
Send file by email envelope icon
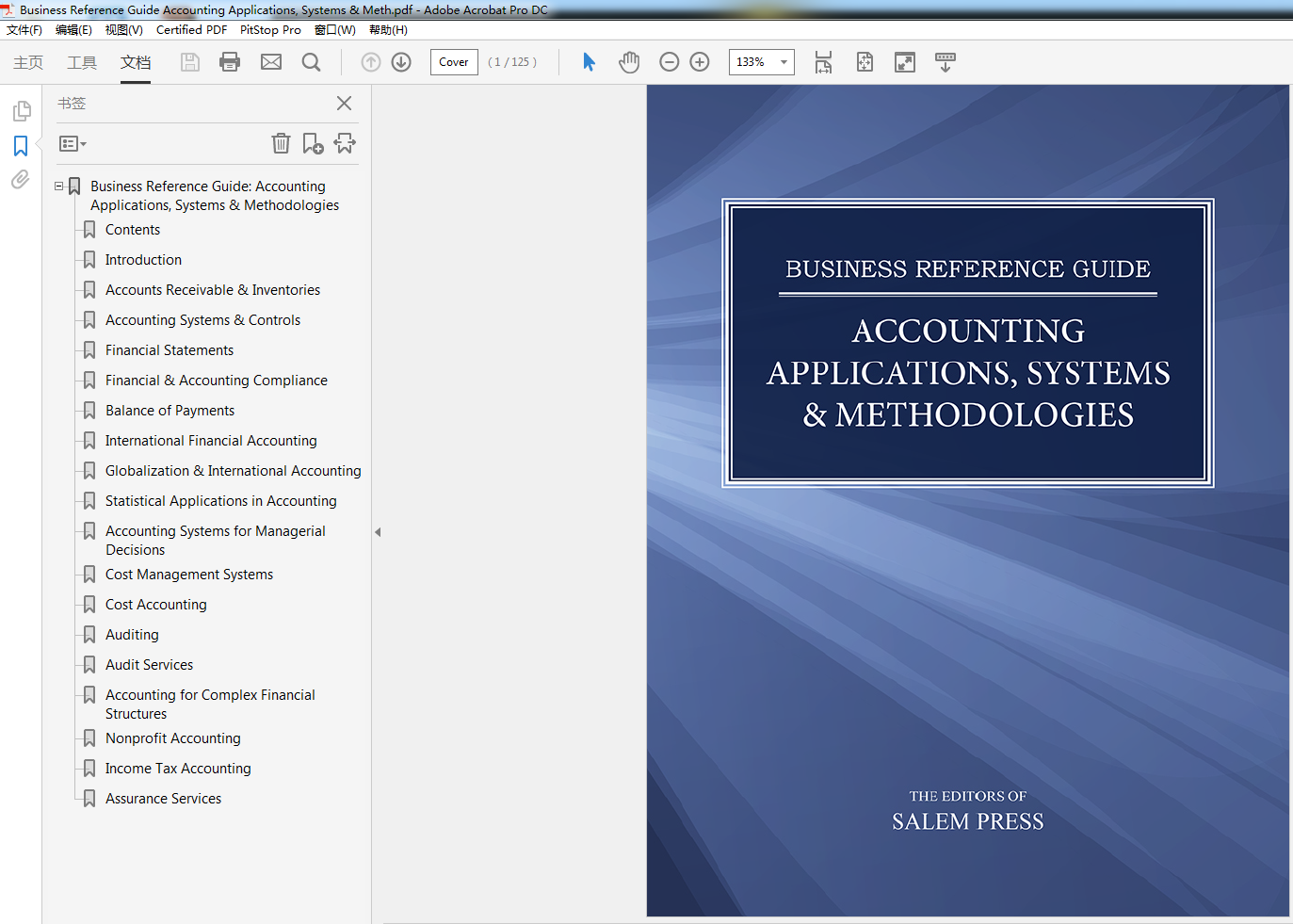[271, 62]
